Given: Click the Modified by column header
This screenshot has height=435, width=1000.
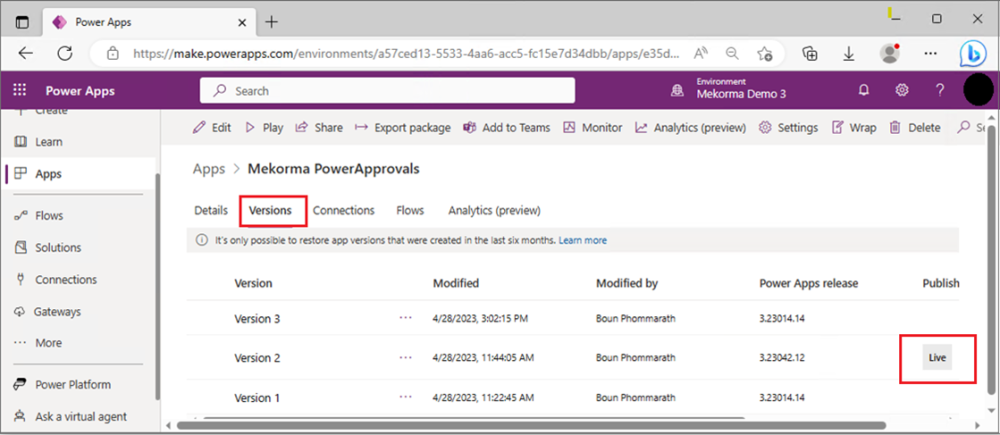Looking at the screenshot, I should (627, 283).
